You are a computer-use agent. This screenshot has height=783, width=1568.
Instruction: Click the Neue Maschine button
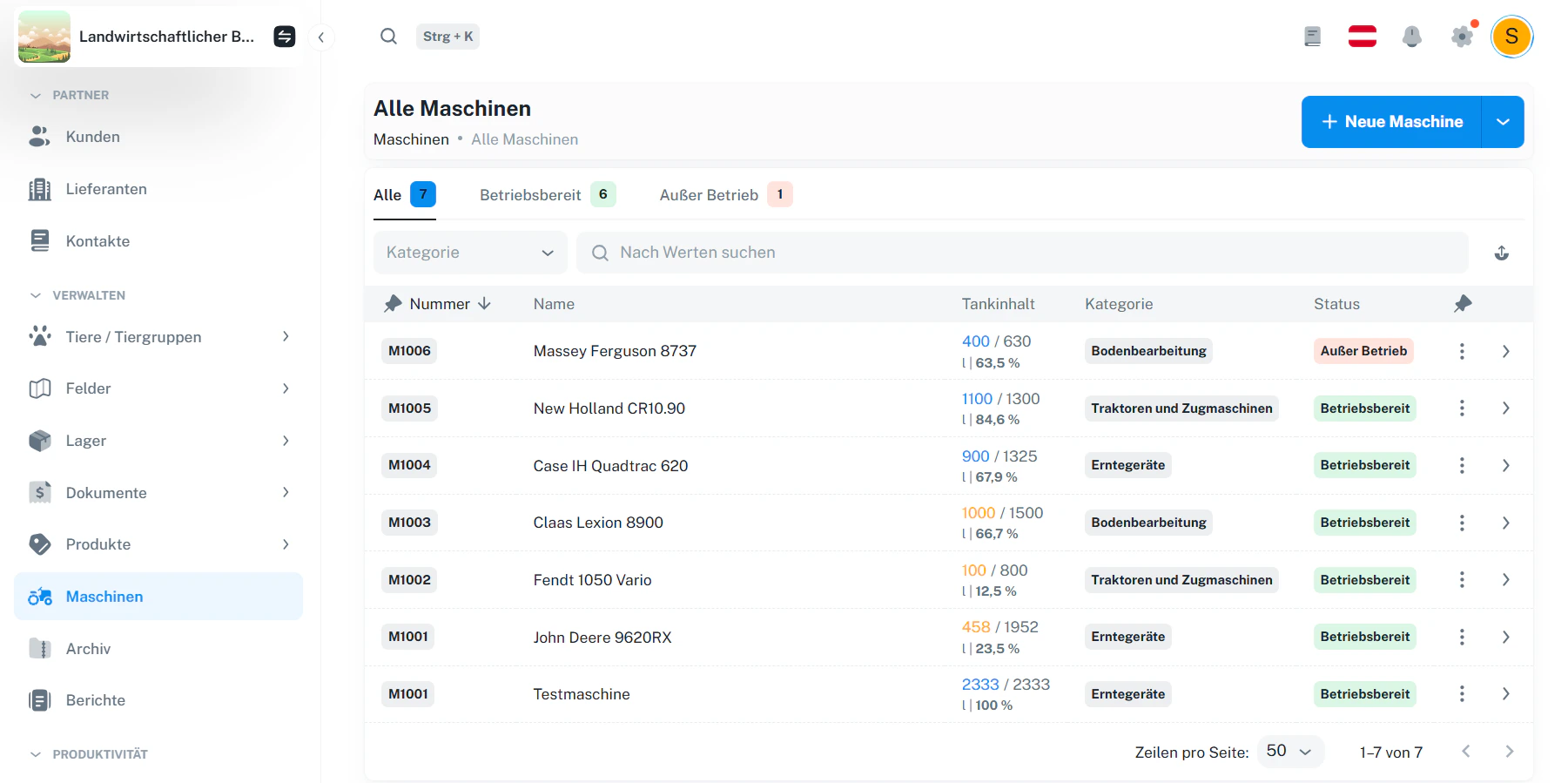point(1391,122)
